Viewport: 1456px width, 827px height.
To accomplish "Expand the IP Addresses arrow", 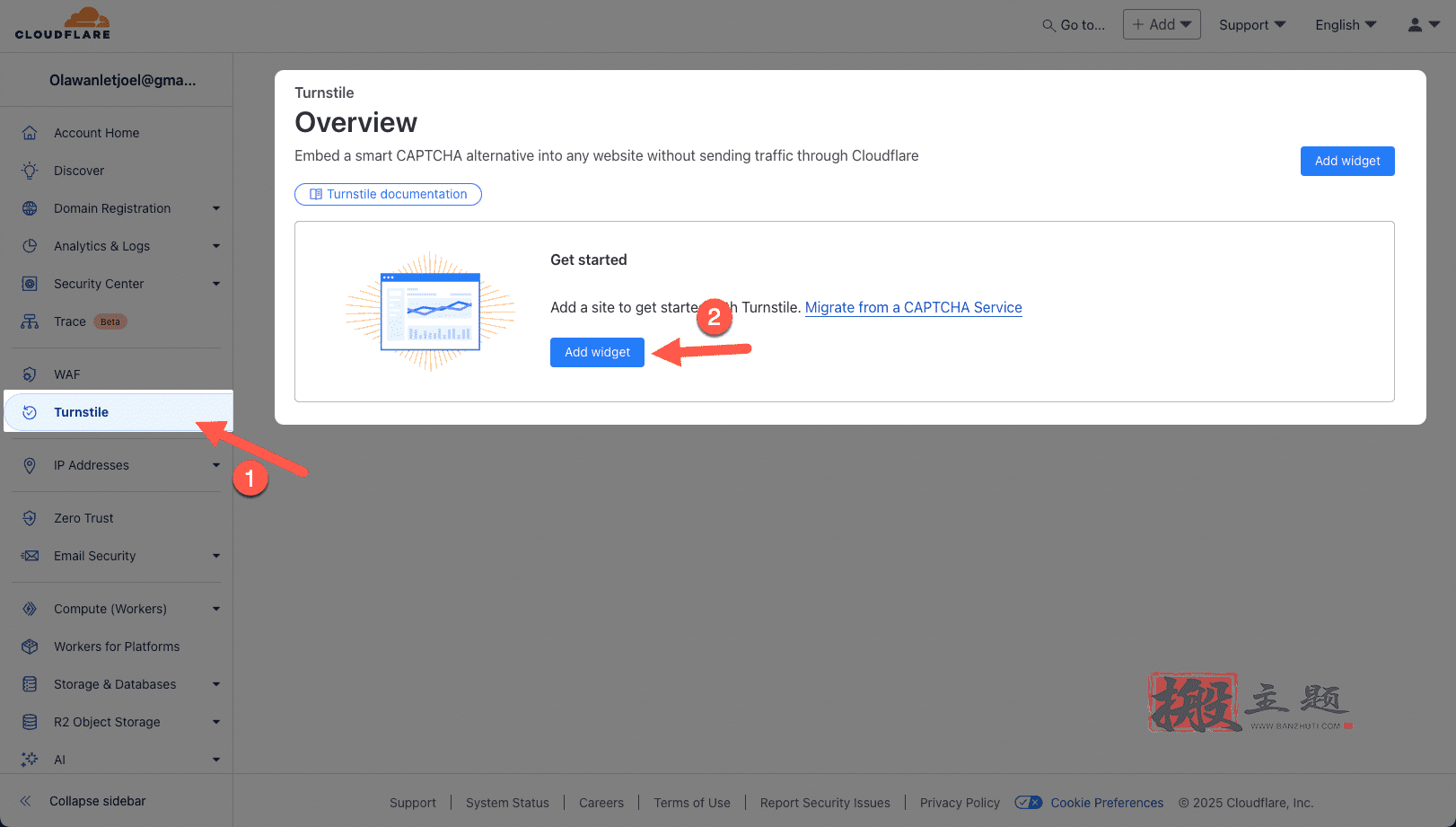I will pyautogui.click(x=216, y=465).
